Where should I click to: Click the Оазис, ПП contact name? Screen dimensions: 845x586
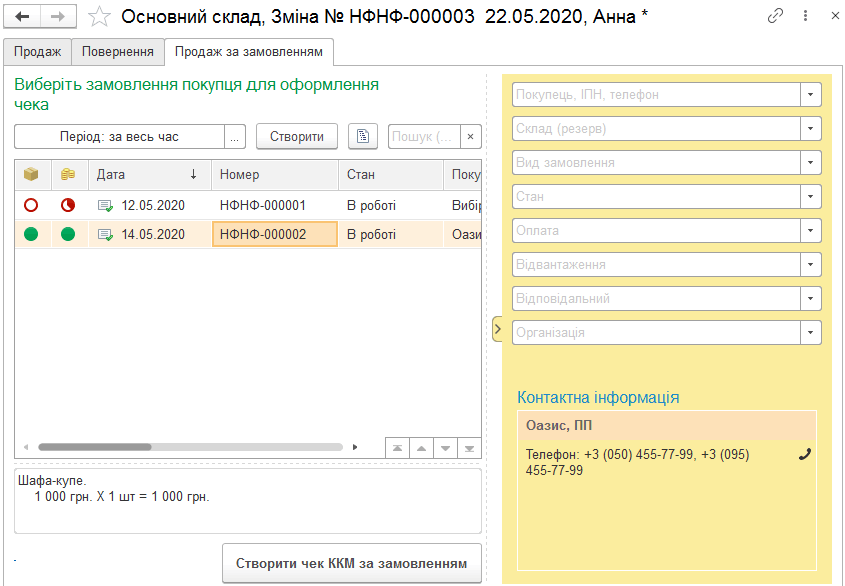(x=559, y=425)
